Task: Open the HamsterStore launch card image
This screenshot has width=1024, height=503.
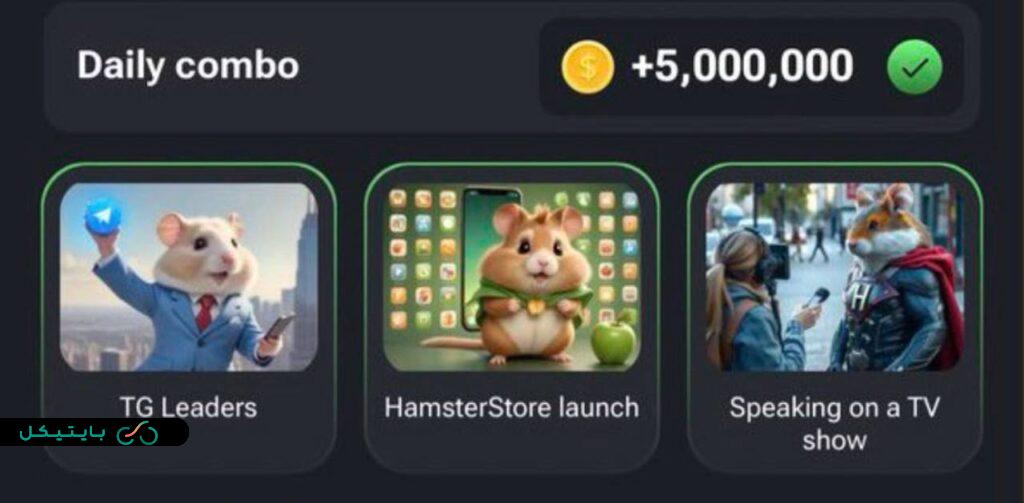Action: click(511, 277)
